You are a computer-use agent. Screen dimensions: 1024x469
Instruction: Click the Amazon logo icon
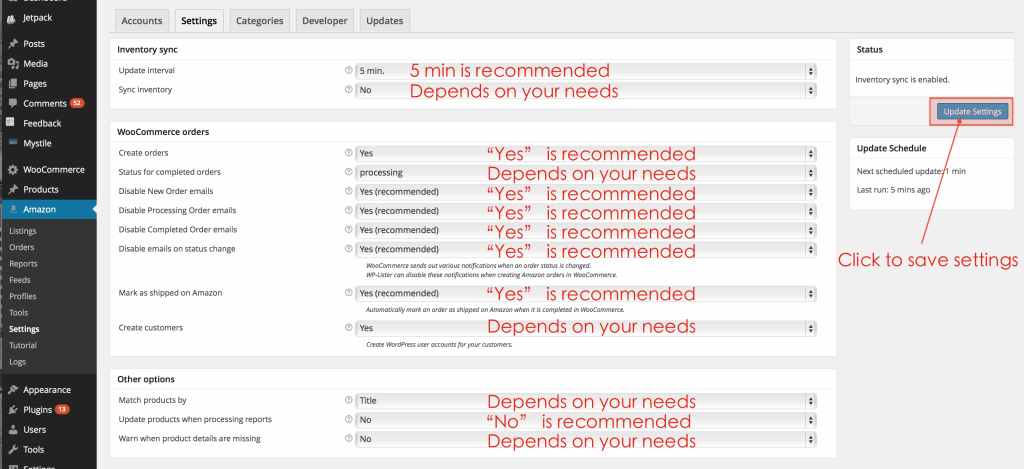pos(12,210)
